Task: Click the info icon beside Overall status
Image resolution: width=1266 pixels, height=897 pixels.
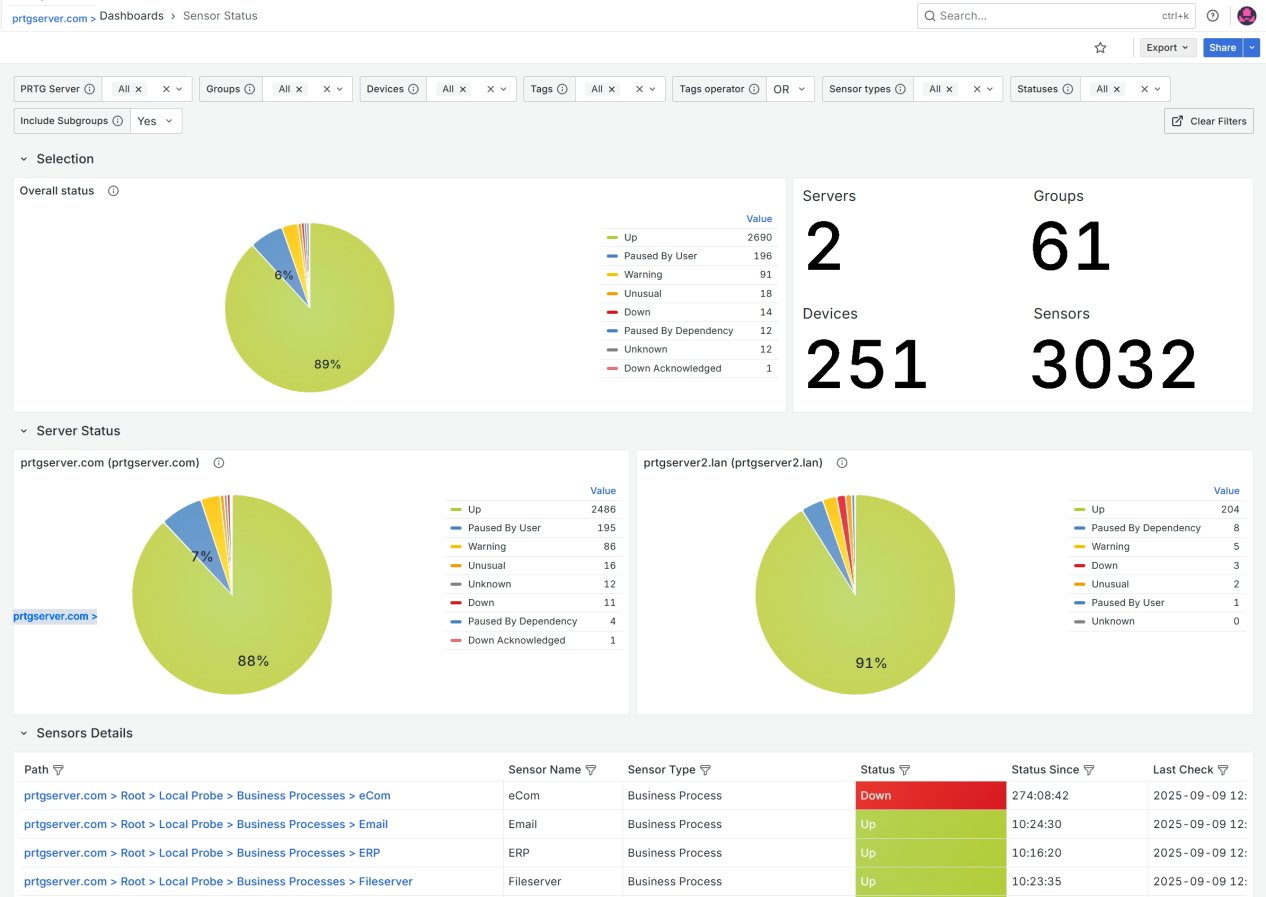Action: pyautogui.click(x=112, y=190)
